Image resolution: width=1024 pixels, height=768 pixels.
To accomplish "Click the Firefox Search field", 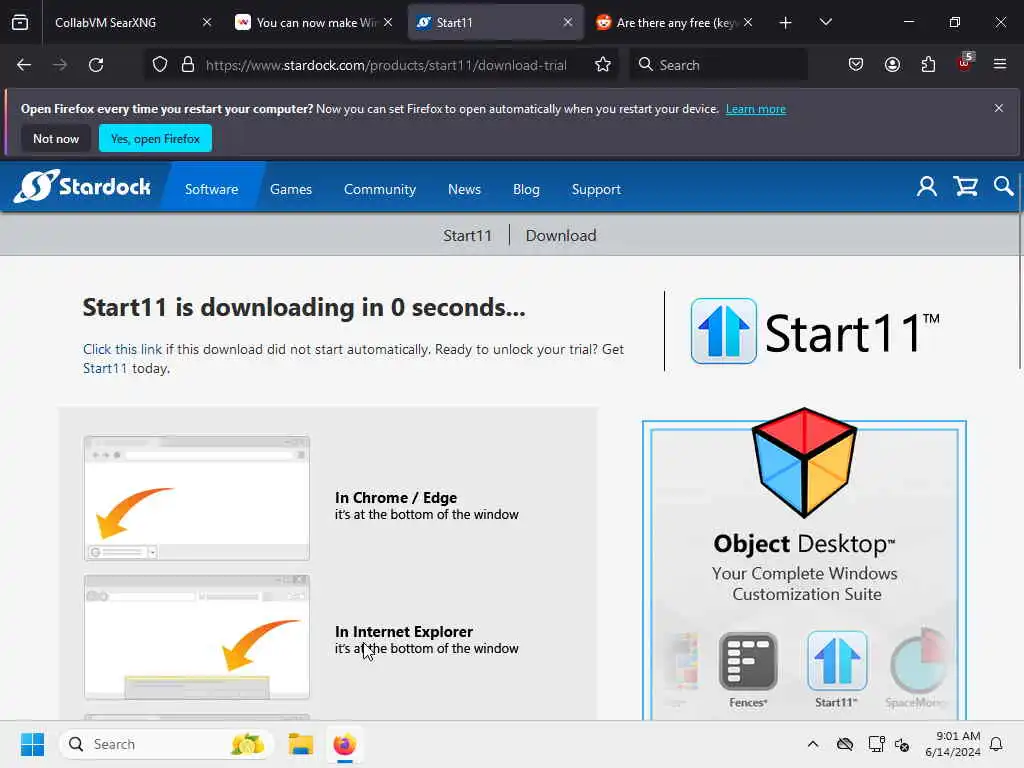I will [x=718, y=65].
